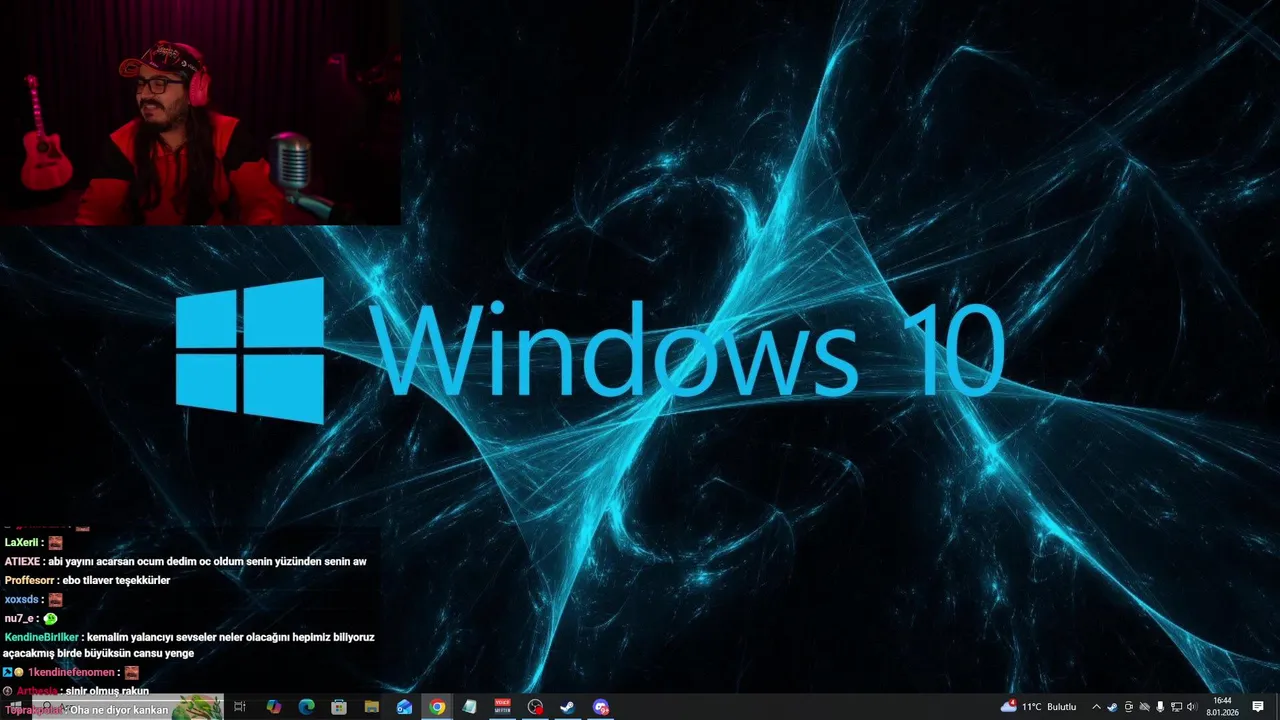This screenshot has height=720, width=1280.
Task: Open File Explorer folder icon
Action: coord(371,707)
